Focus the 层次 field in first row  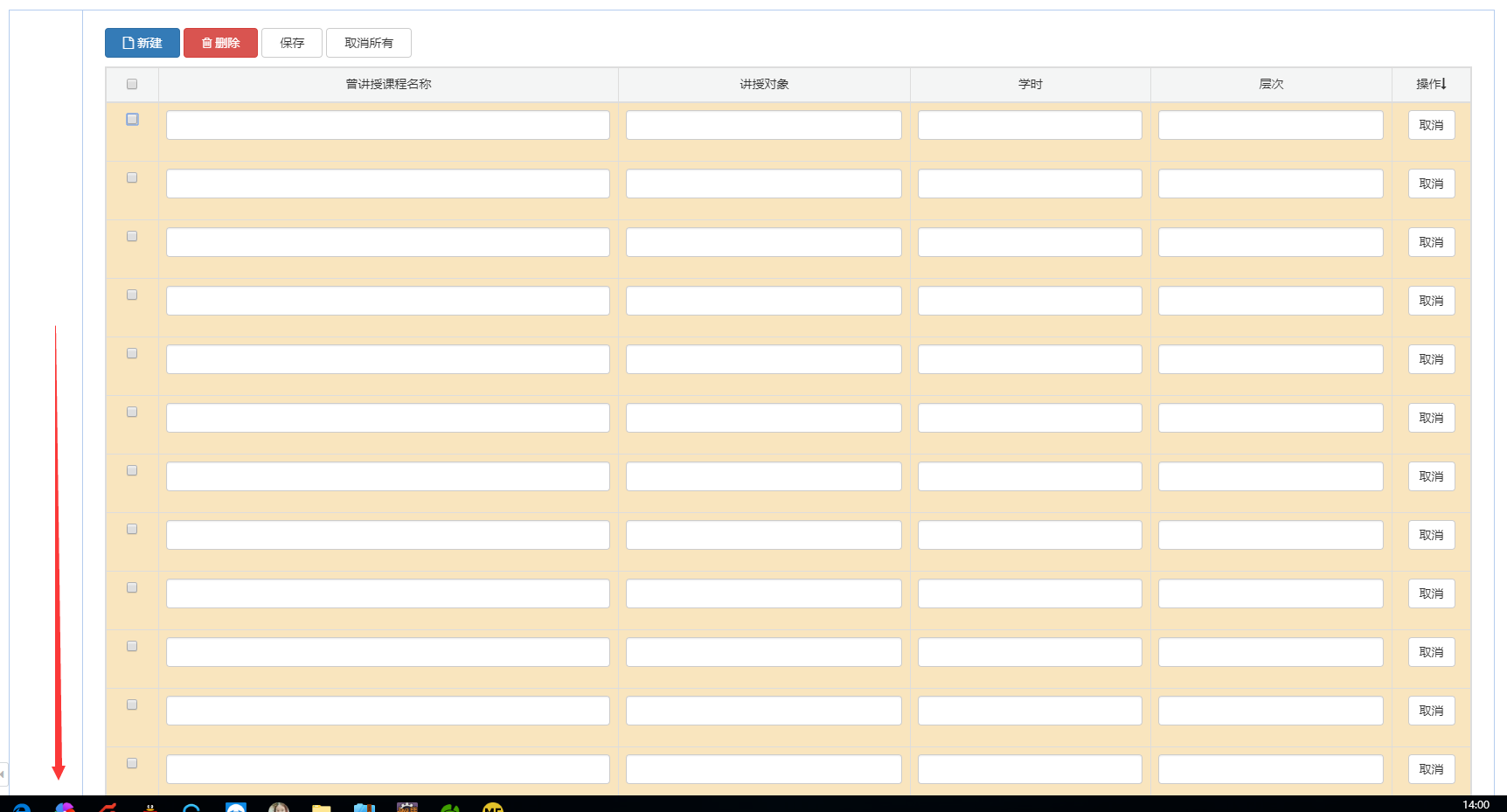(1271, 125)
